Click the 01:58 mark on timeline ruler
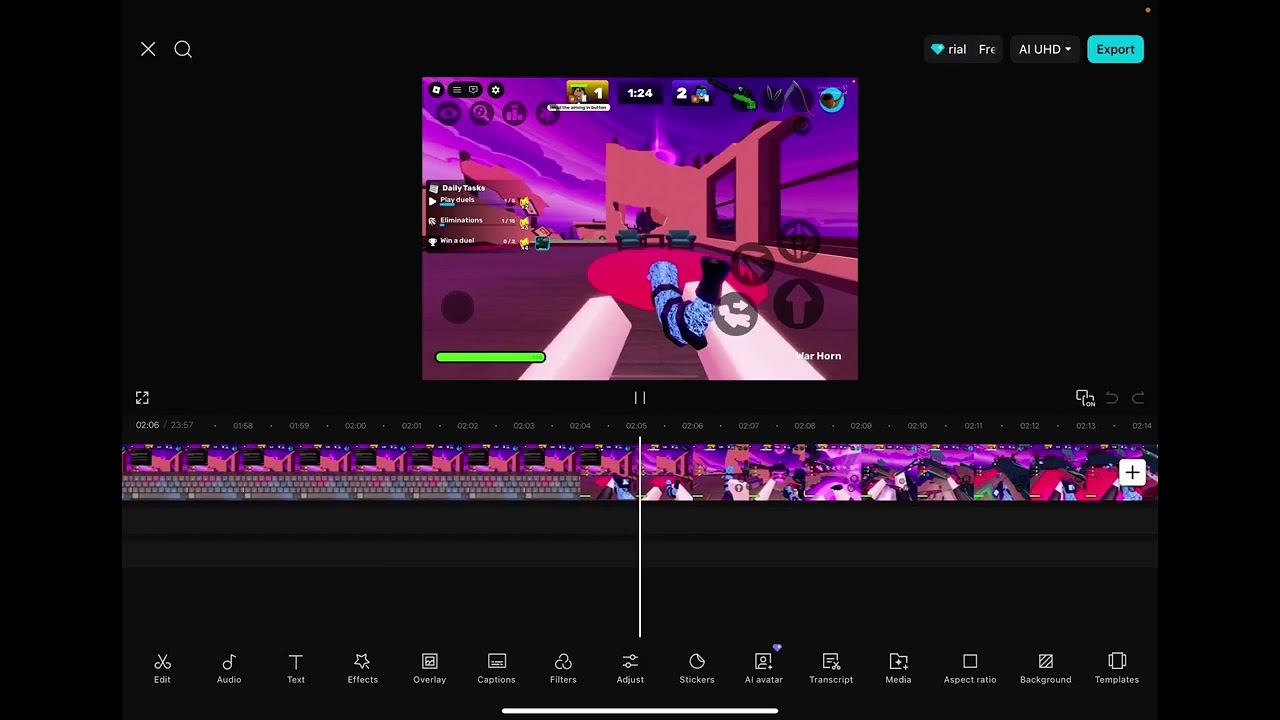This screenshot has height=720, width=1280. (x=243, y=426)
